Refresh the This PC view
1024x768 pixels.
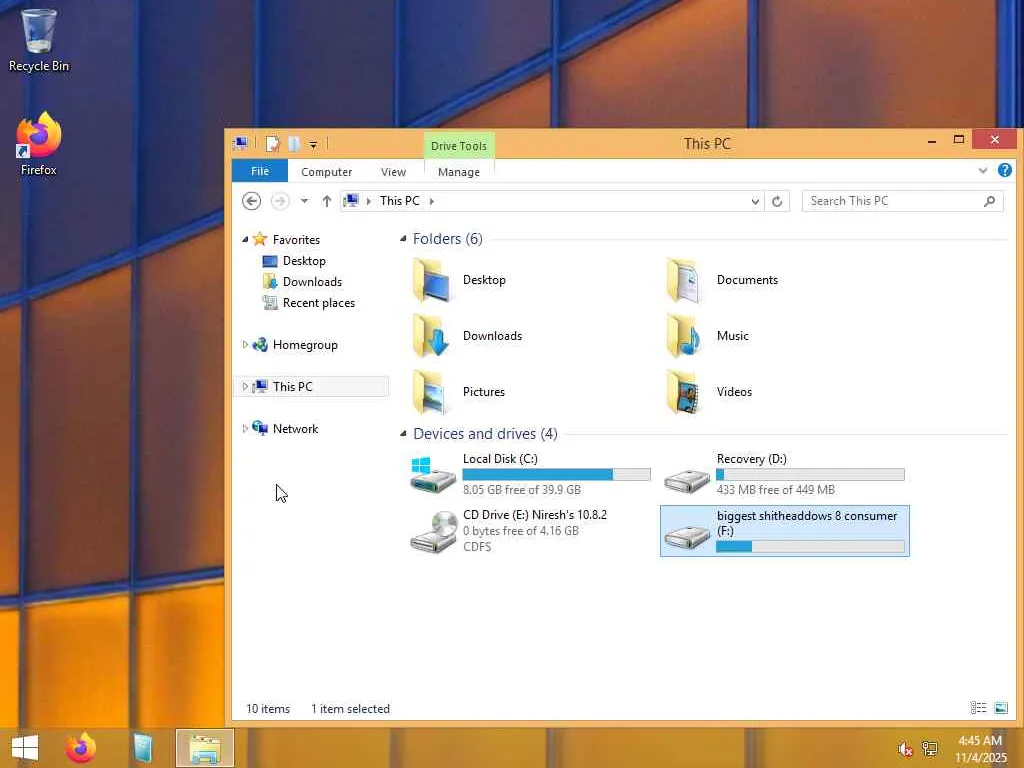tap(777, 201)
